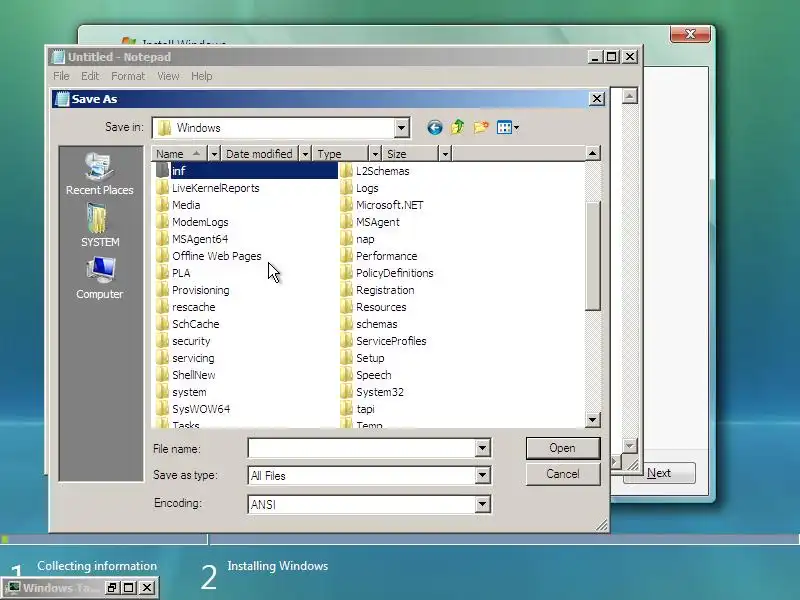Select the Provisioning folder

(201, 290)
